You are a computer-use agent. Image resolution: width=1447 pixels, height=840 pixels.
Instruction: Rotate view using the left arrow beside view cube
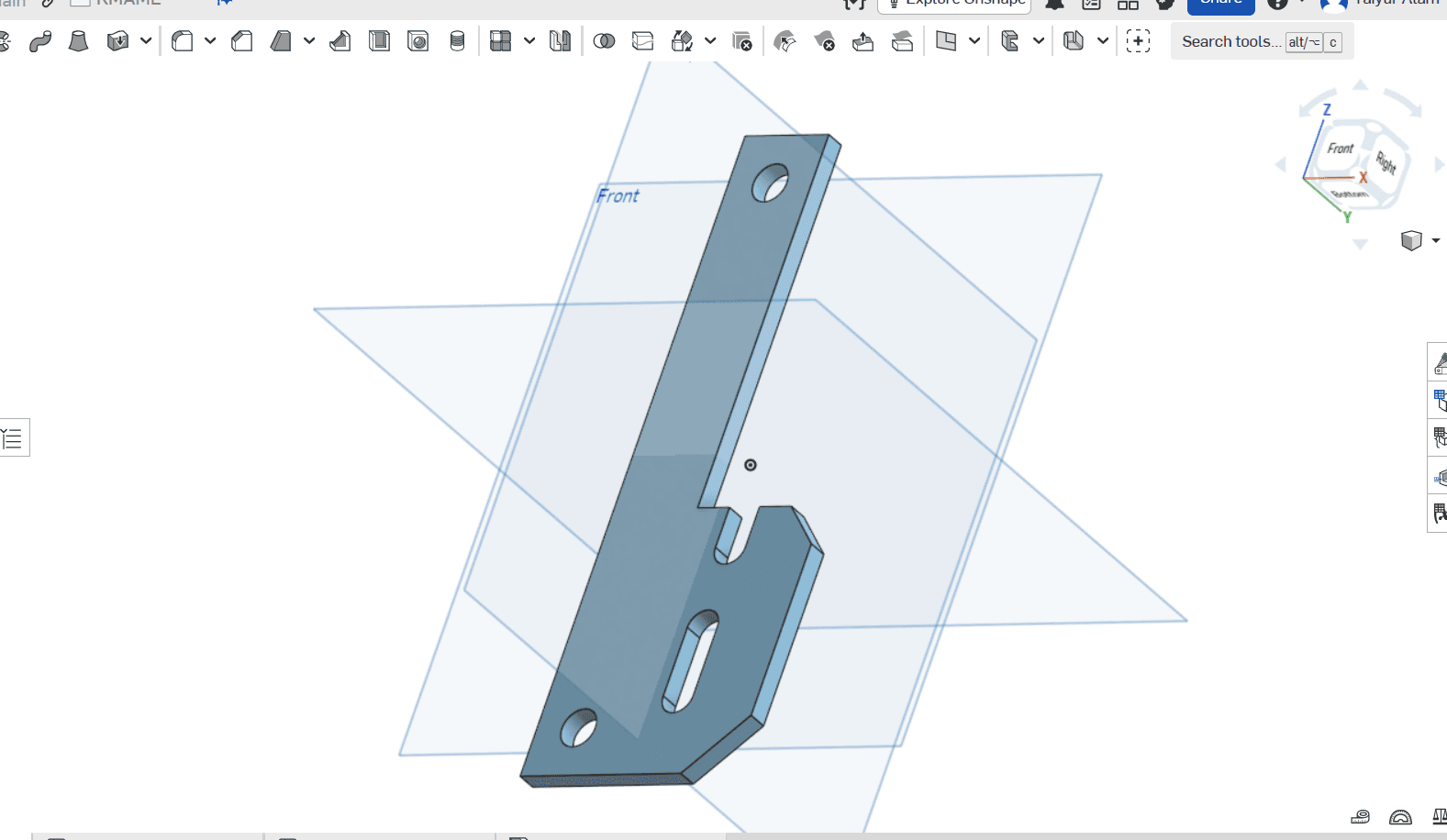(x=1281, y=165)
